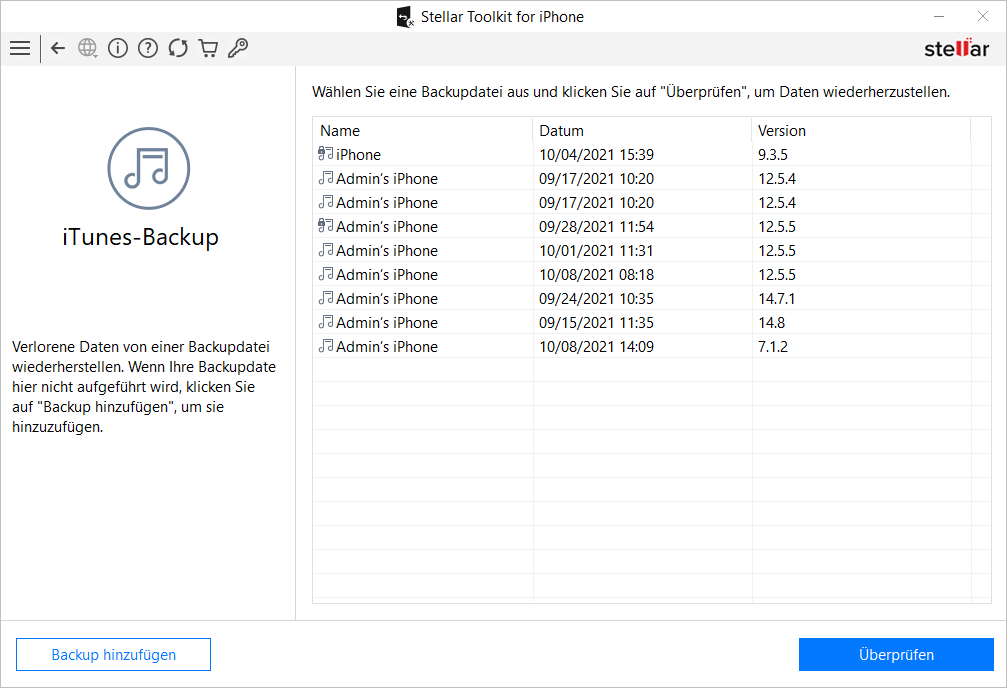
Task: Click icon of backup dated 10/01/2021 11:31
Action: 326,250
